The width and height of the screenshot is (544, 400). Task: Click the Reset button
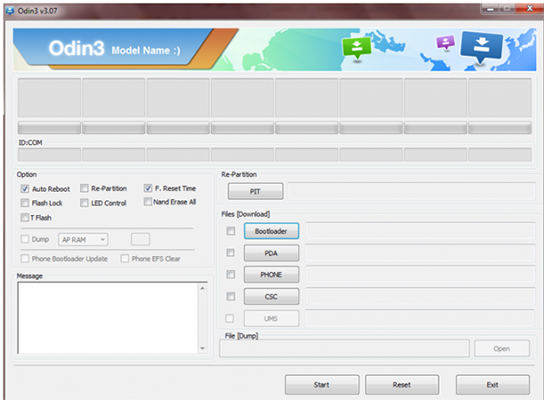[402, 385]
